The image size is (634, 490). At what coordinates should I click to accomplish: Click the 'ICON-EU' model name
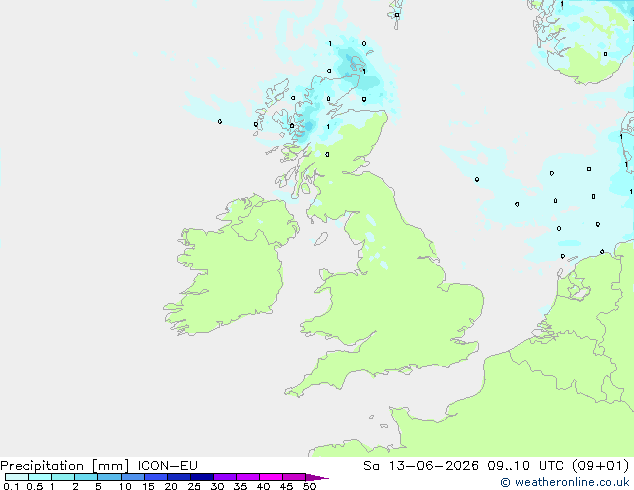click(x=167, y=466)
